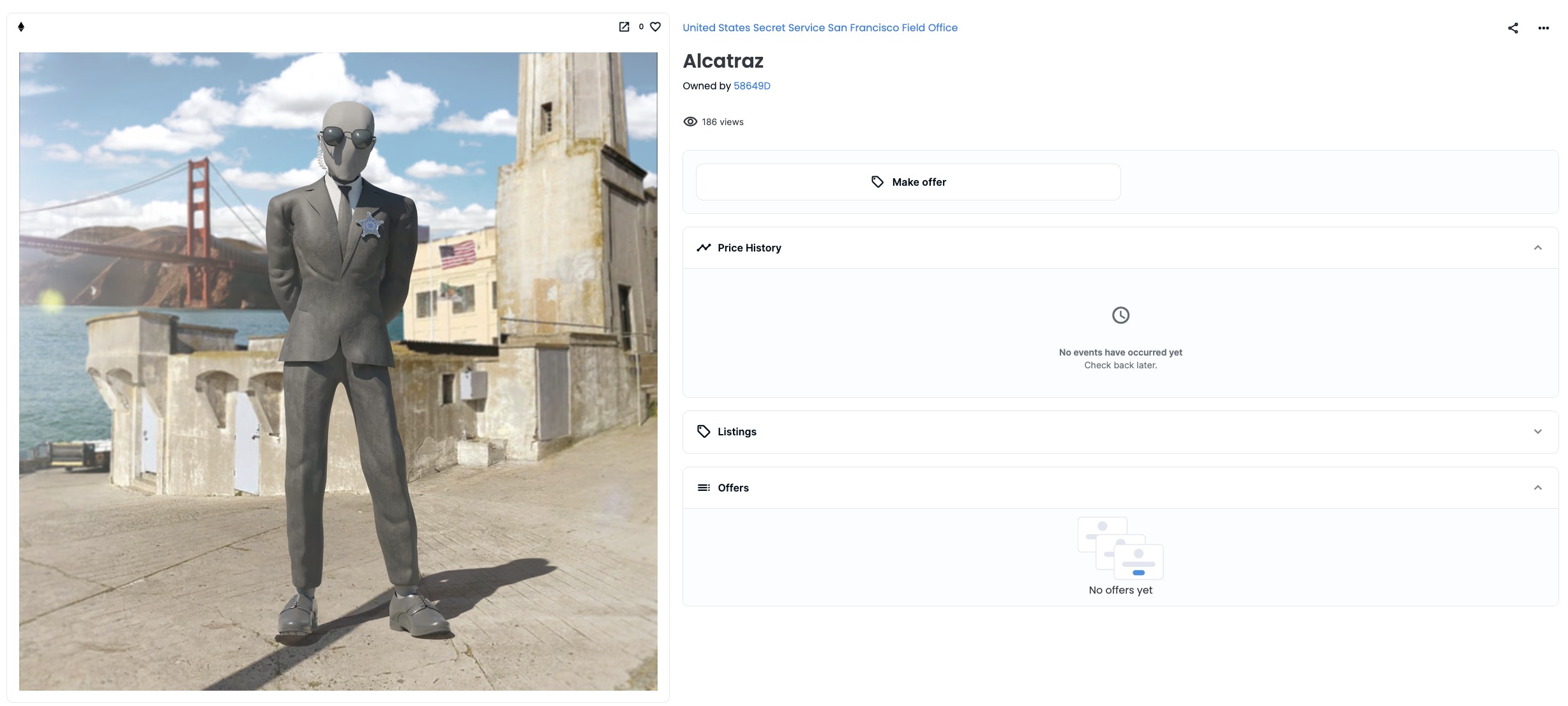Open the more options ellipsis menu
The height and width of the screenshot is (706, 1568).
(1543, 28)
